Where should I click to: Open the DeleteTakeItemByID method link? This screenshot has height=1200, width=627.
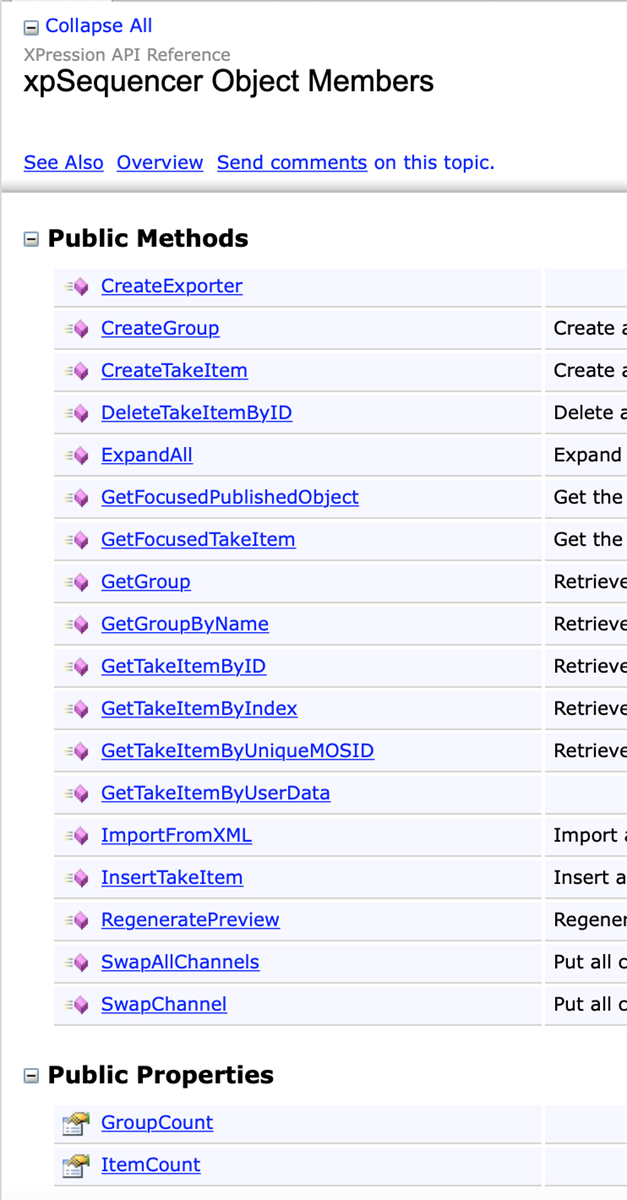[196, 413]
